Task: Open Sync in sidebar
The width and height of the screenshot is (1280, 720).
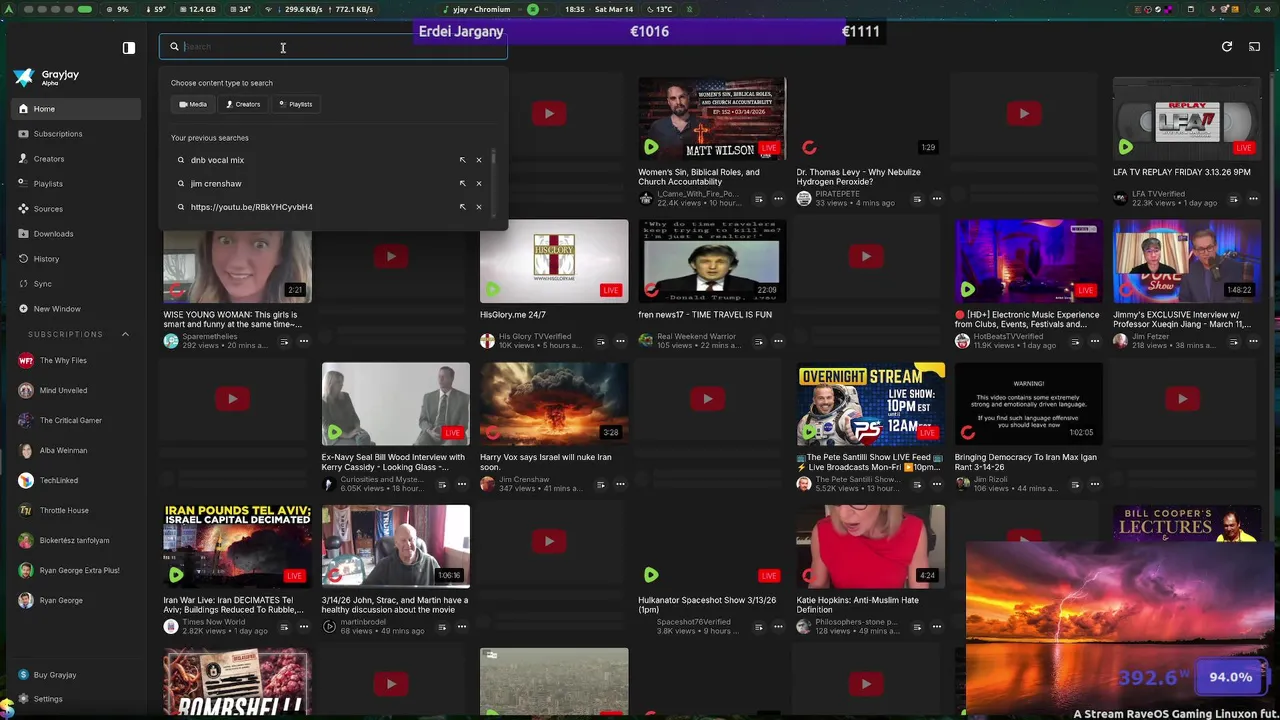Action: tap(80, 284)
